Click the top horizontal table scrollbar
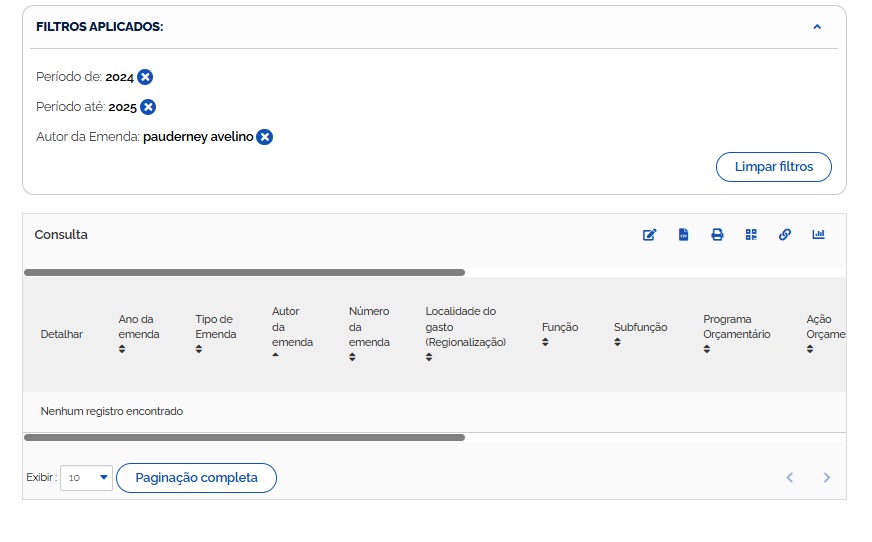Image resolution: width=872 pixels, height=542 pixels. point(244,272)
